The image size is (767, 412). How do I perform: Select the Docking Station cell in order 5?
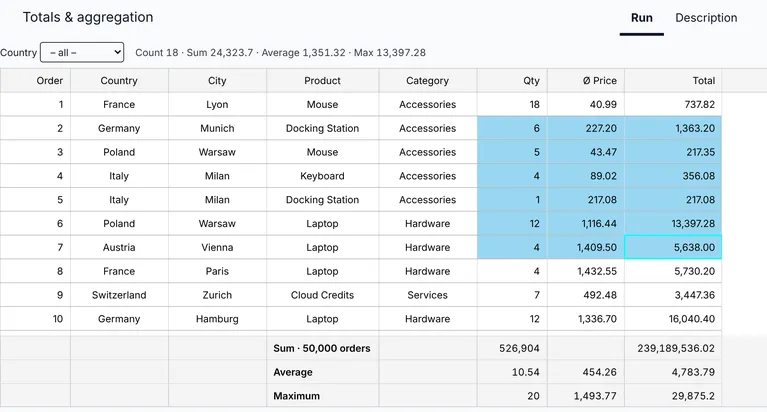click(323, 200)
